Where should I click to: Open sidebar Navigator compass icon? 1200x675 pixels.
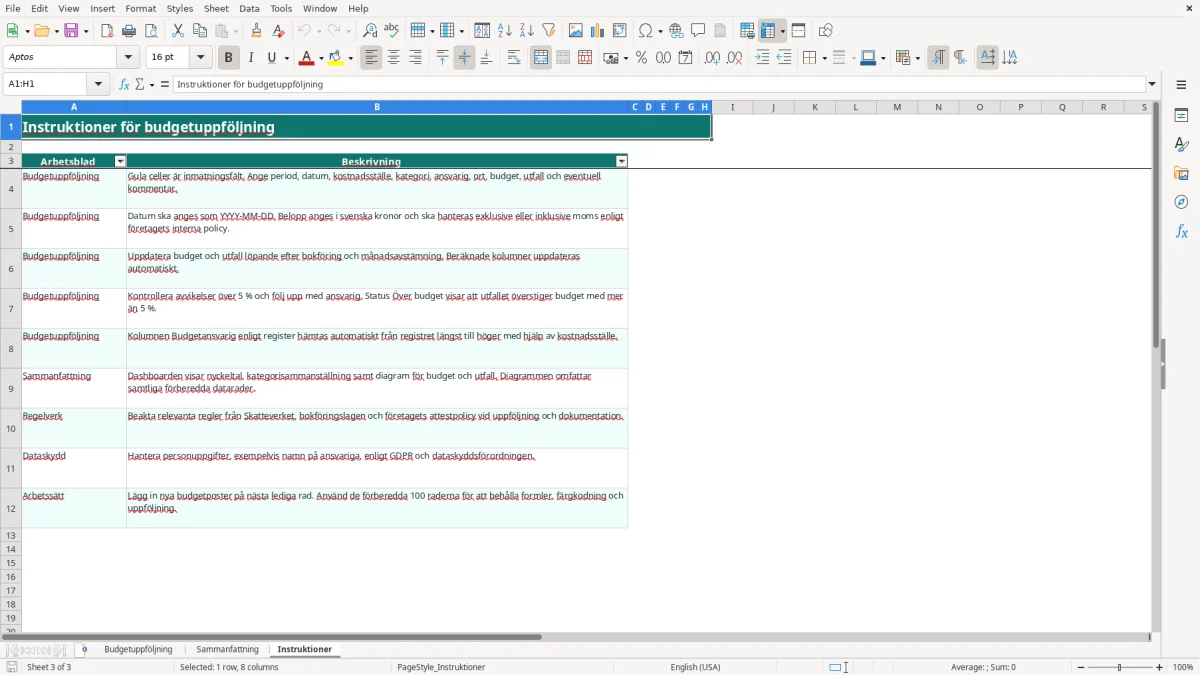[1181, 202]
